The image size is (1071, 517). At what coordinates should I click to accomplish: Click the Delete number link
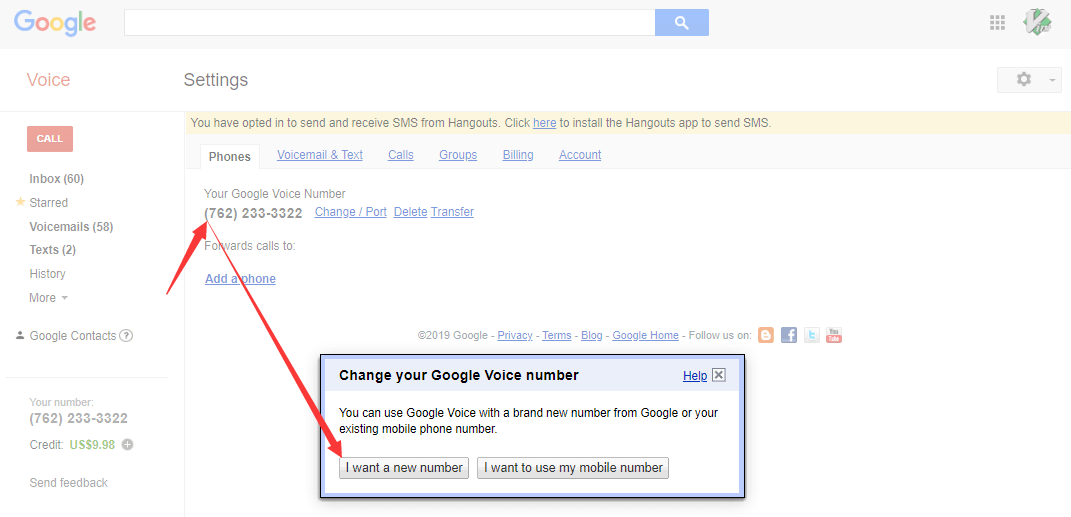coord(411,212)
